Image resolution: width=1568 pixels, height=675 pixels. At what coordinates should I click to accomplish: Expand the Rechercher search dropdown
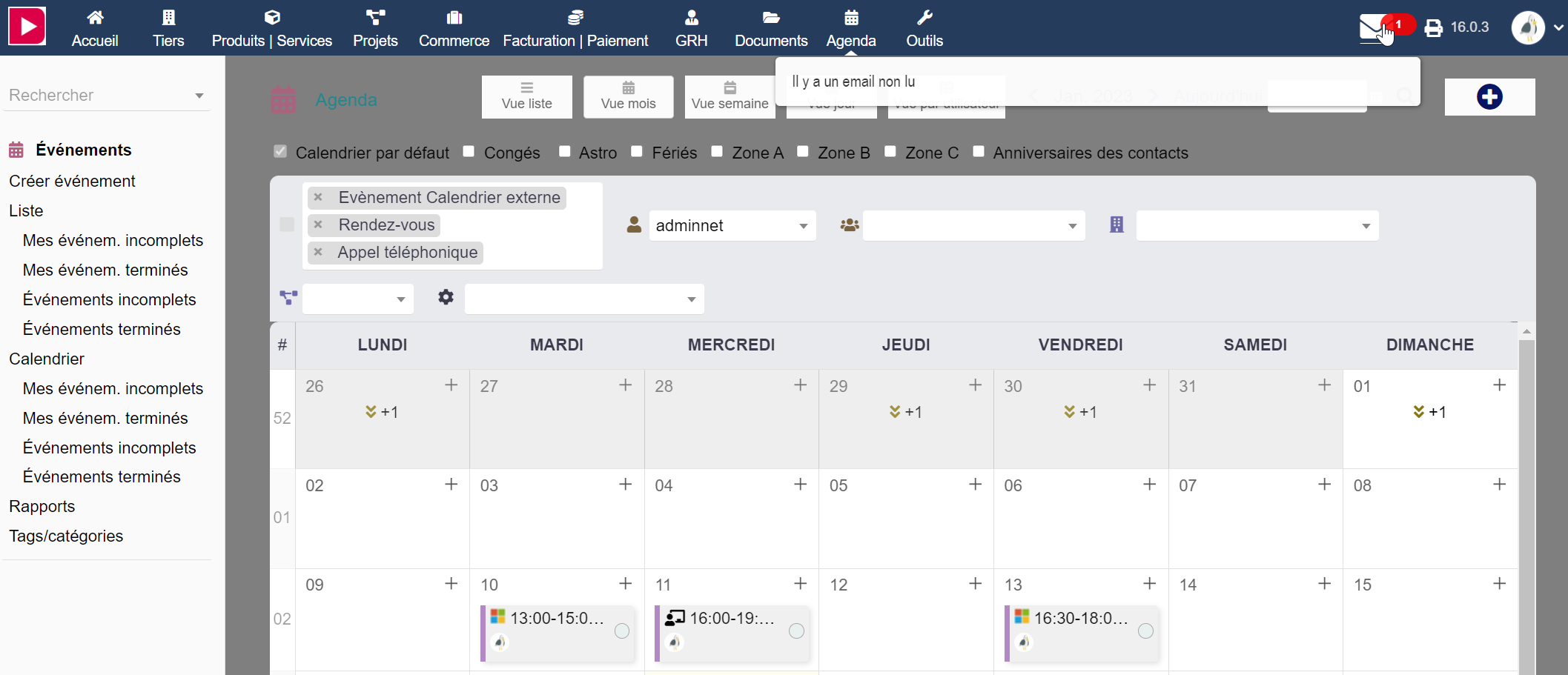click(x=199, y=96)
